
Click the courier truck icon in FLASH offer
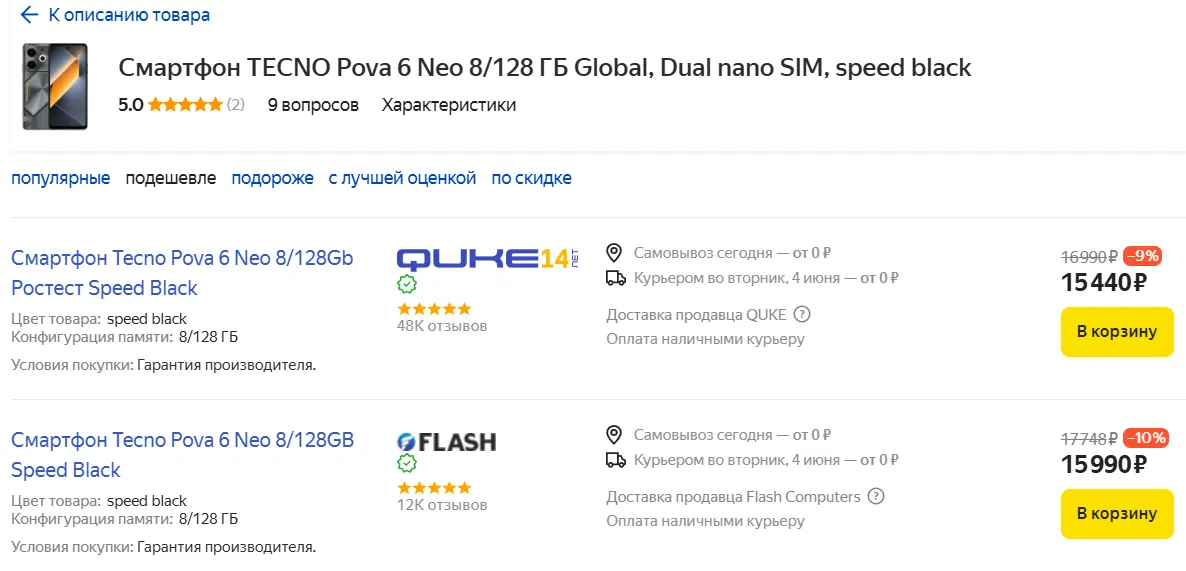coord(616,460)
